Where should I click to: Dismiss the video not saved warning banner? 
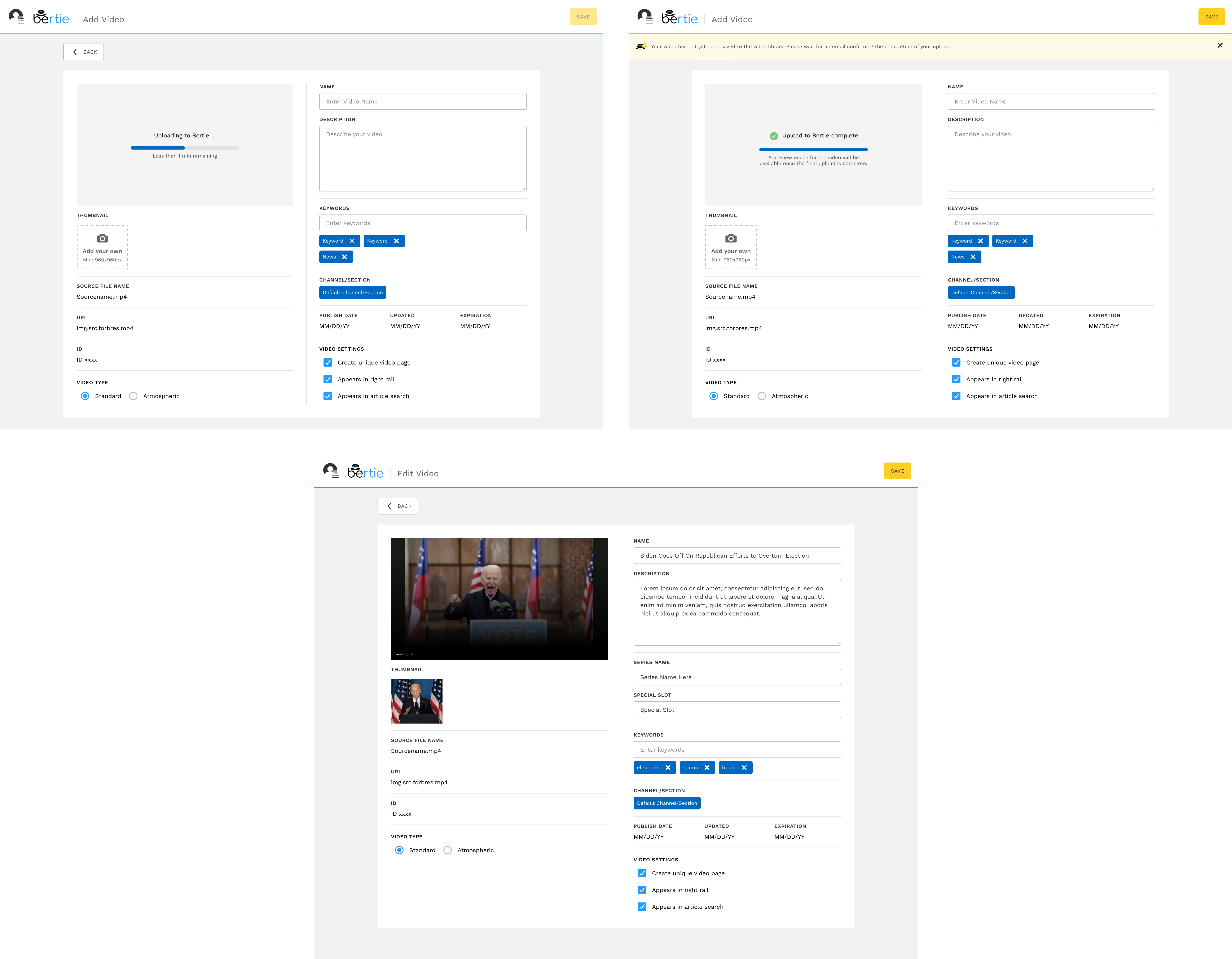(x=1220, y=45)
